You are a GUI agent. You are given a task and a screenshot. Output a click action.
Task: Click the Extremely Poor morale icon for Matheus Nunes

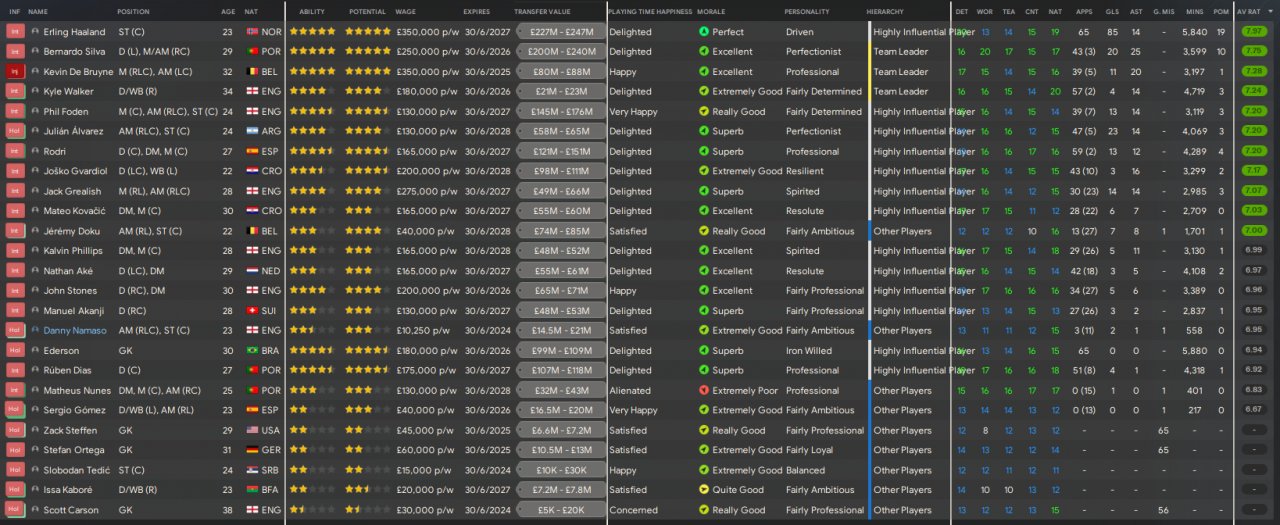click(703, 390)
